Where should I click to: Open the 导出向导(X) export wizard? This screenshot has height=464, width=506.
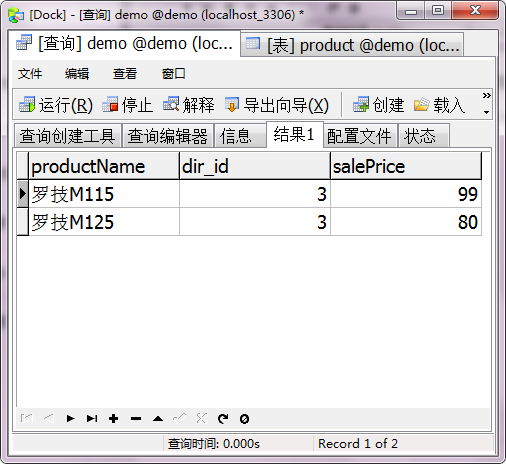pyautogui.click(x=277, y=105)
